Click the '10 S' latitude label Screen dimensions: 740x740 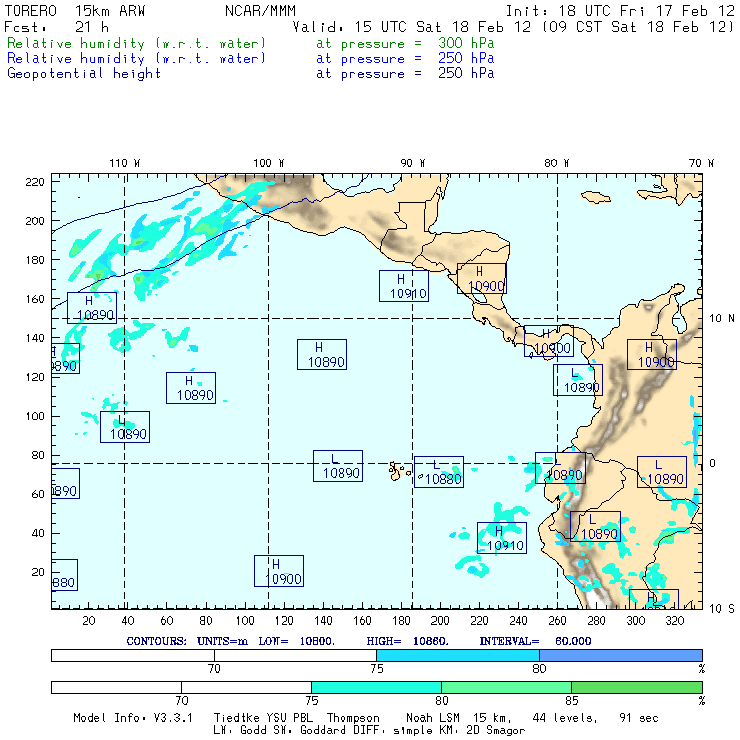722,609
